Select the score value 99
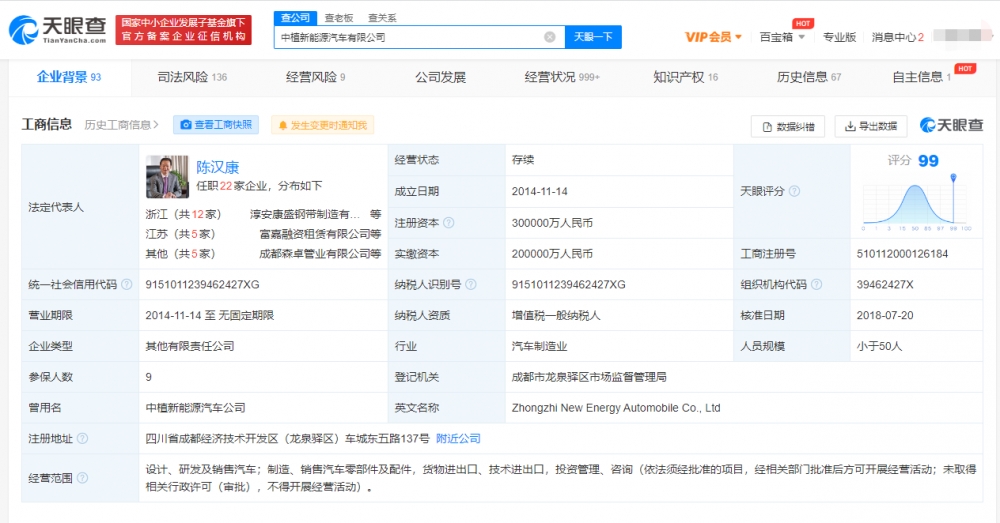 [929, 161]
